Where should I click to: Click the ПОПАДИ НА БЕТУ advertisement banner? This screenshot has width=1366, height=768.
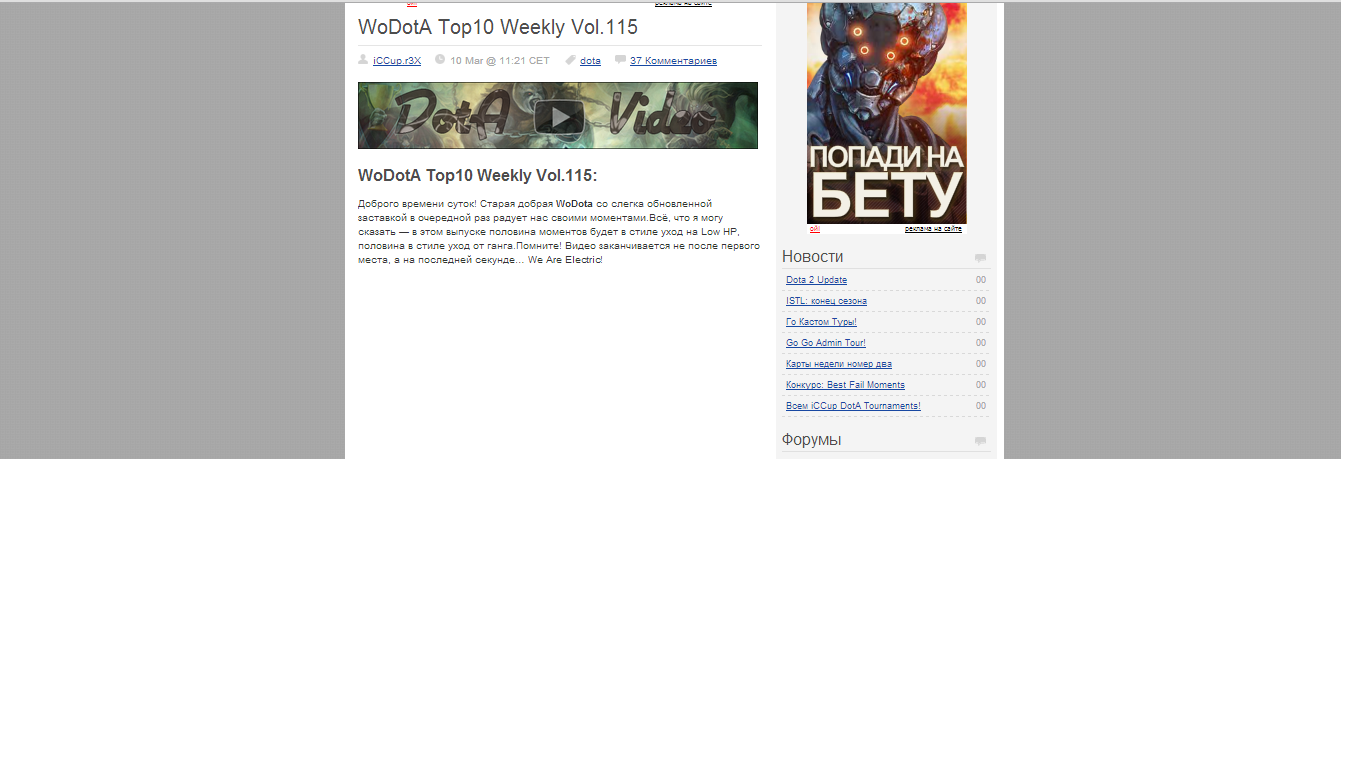(887, 112)
